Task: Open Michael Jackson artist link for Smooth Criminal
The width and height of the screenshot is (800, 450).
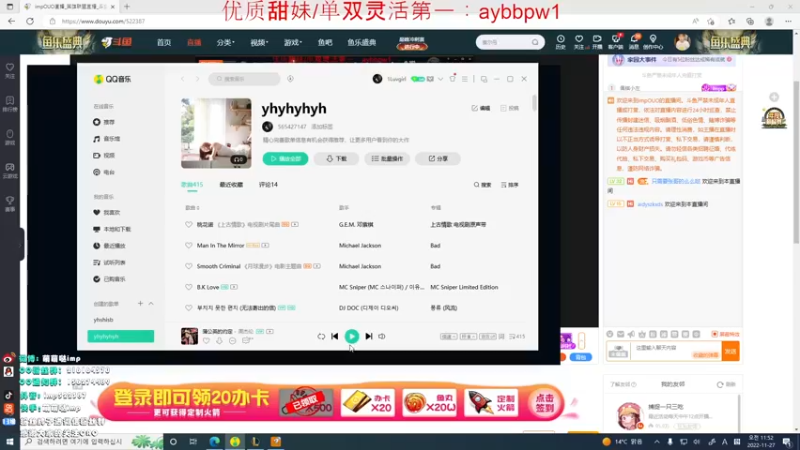Action: coord(360,266)
